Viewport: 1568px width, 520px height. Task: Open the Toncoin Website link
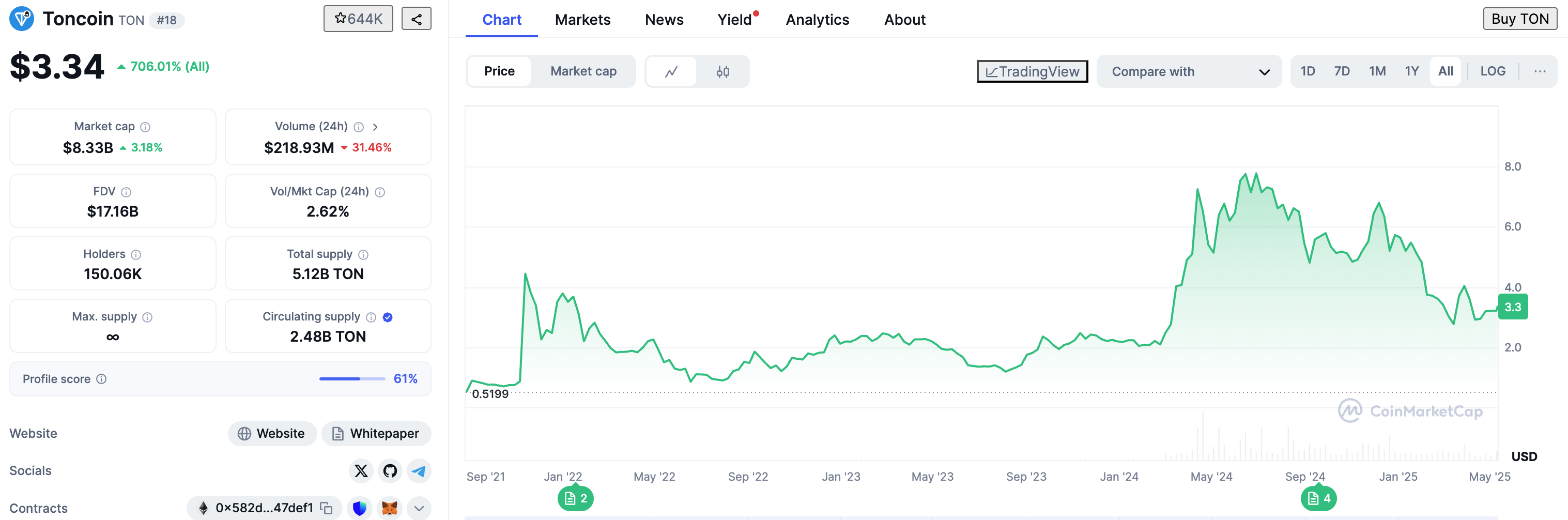tap(272, 434)
